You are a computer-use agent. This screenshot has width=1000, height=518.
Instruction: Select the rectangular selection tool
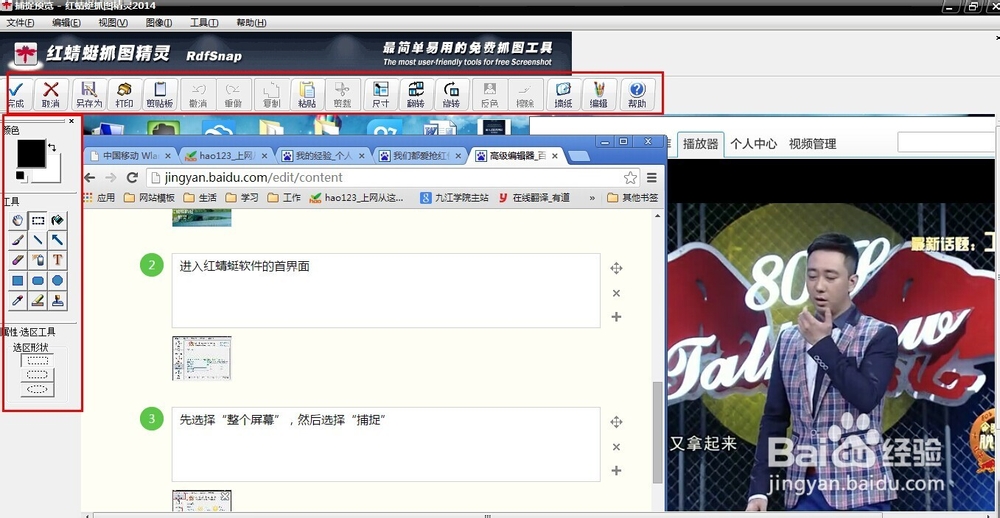click(38, 221)
